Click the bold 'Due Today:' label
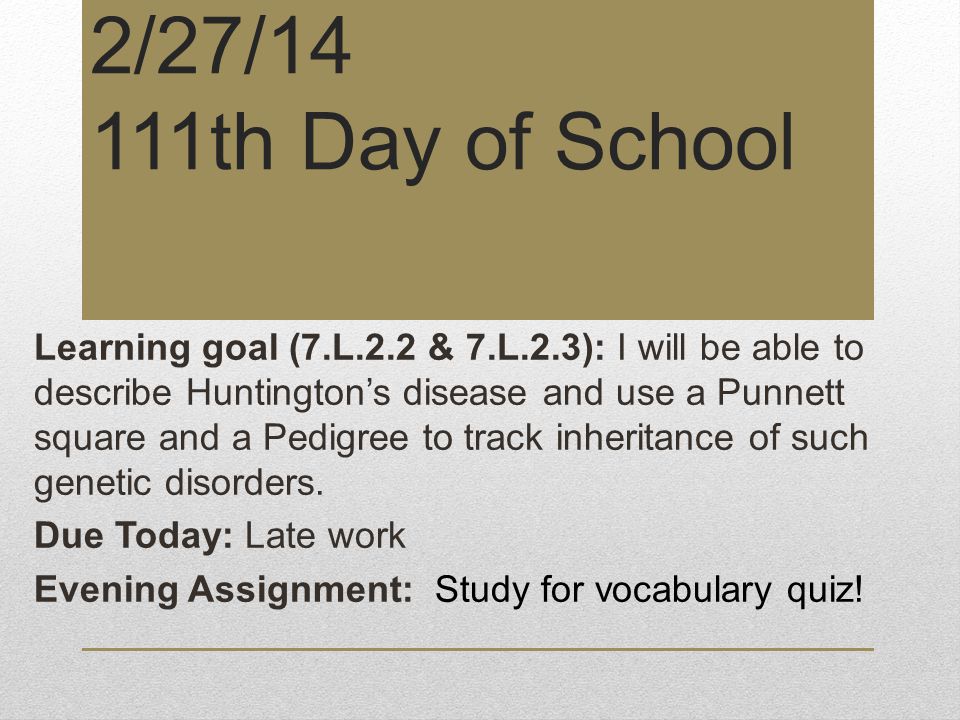Viewport: 960px width, 720px height. click(133, 536)
